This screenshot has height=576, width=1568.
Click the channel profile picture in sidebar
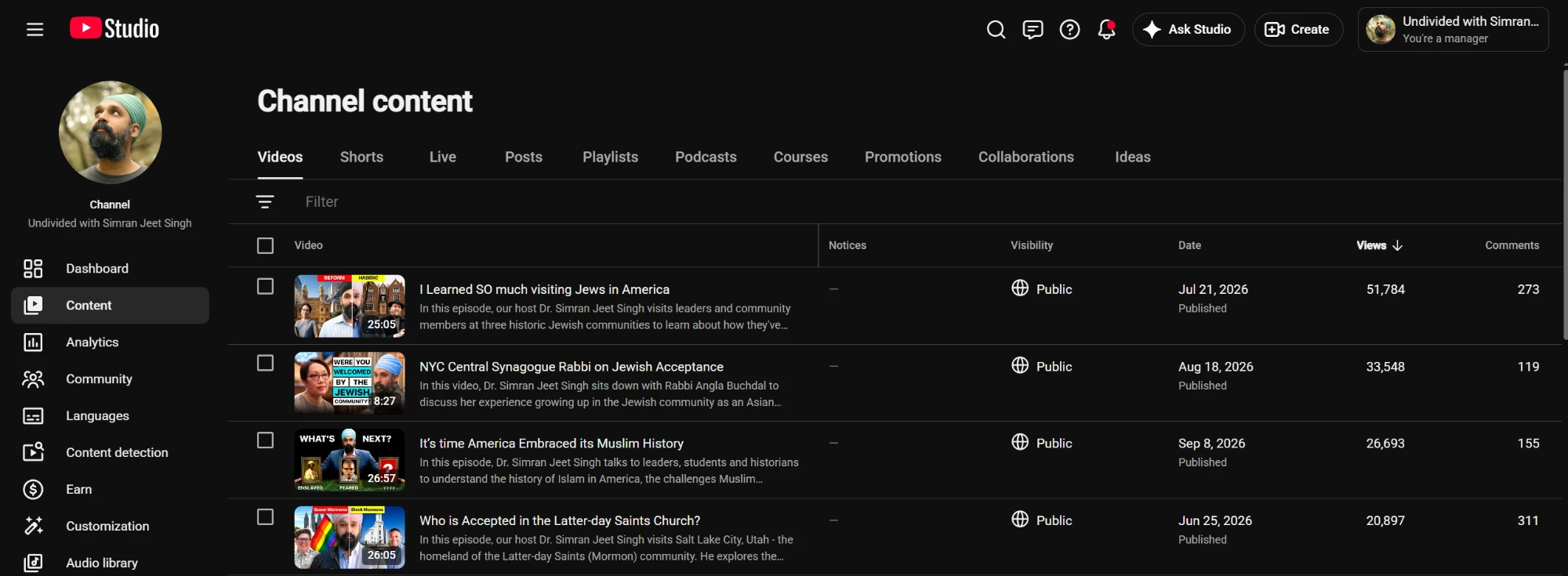(x=111, y=132)
